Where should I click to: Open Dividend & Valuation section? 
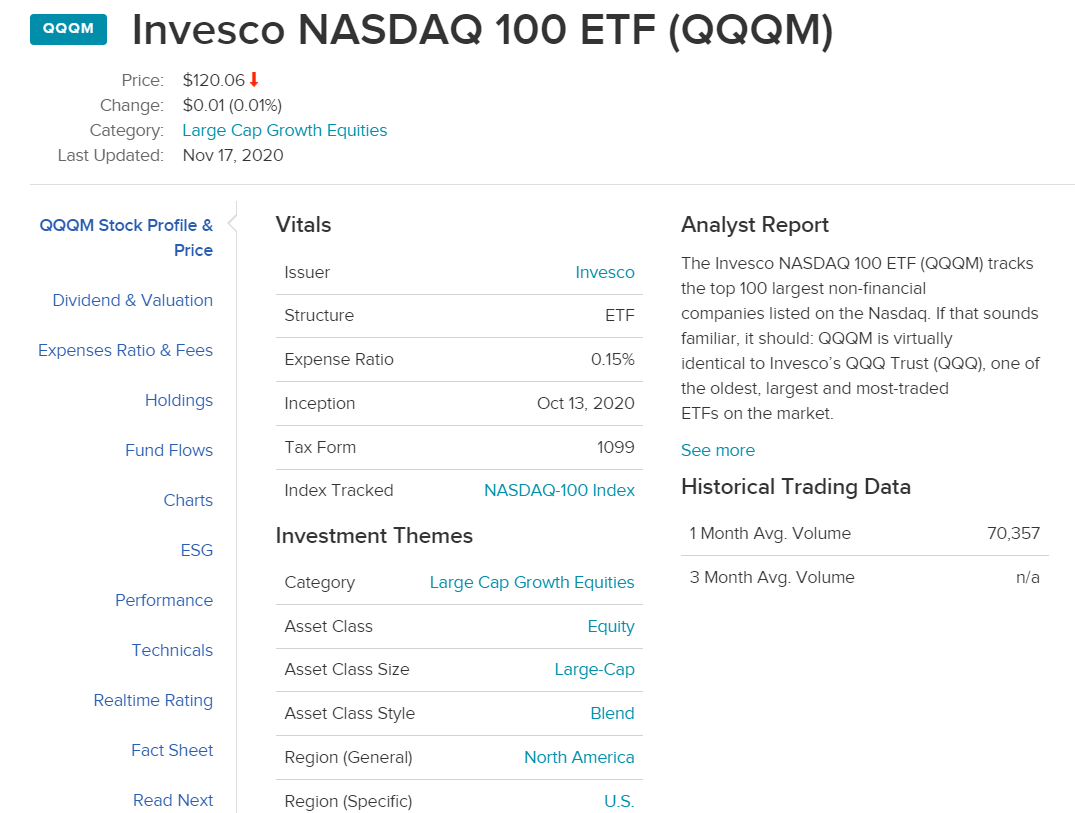pos(133,300)
